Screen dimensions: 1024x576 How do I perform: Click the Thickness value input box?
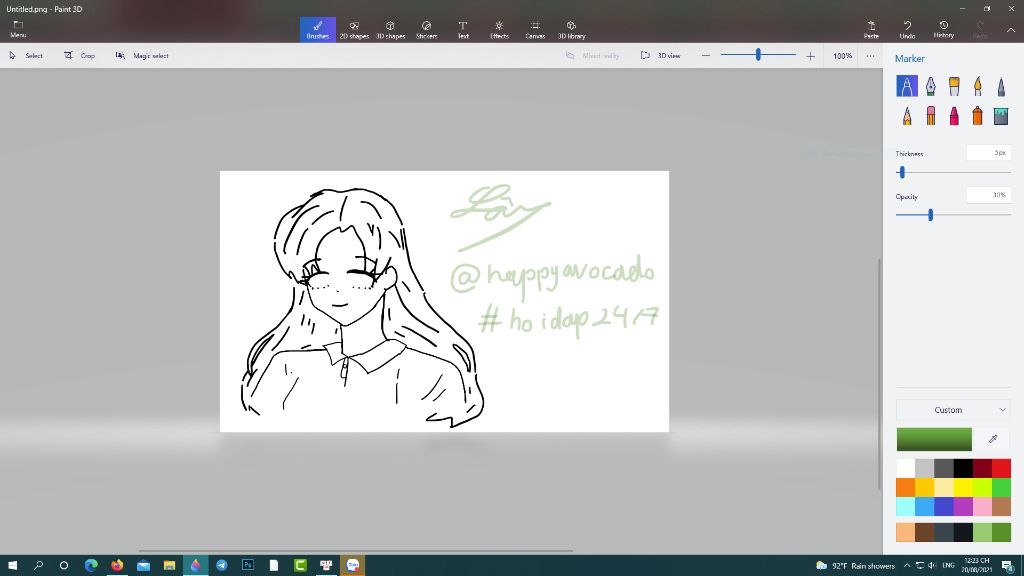[989, 153]
